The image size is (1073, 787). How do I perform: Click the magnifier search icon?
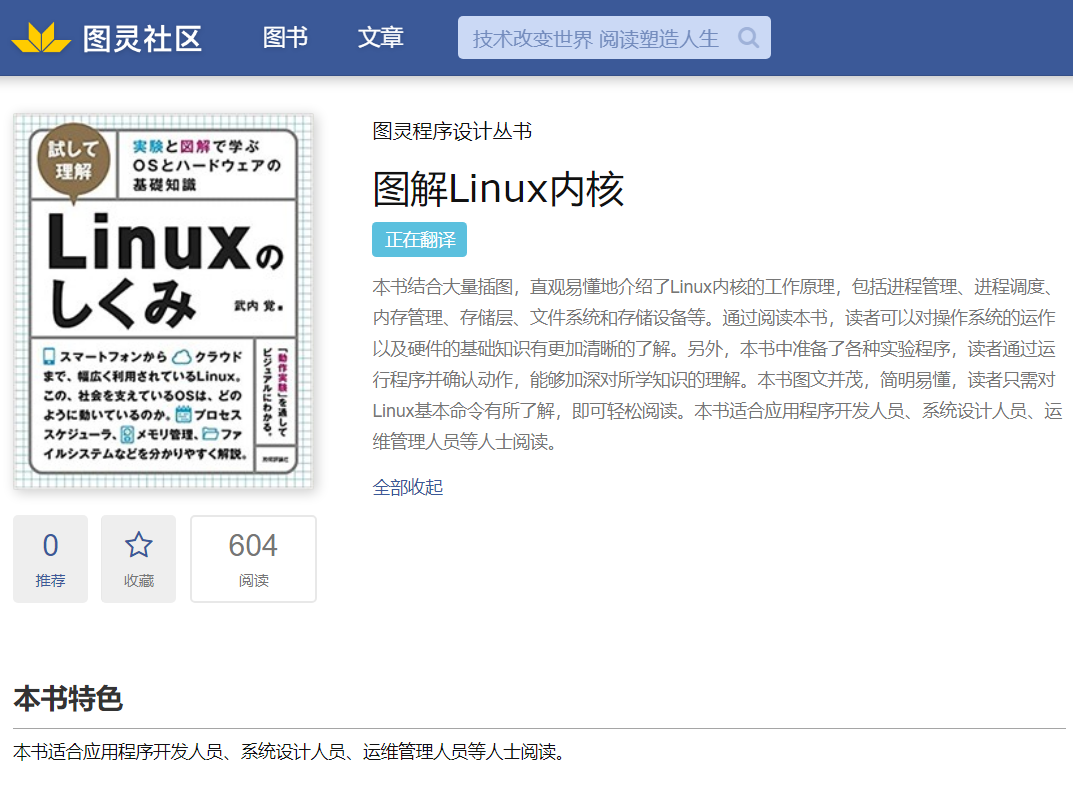(749, 38)
